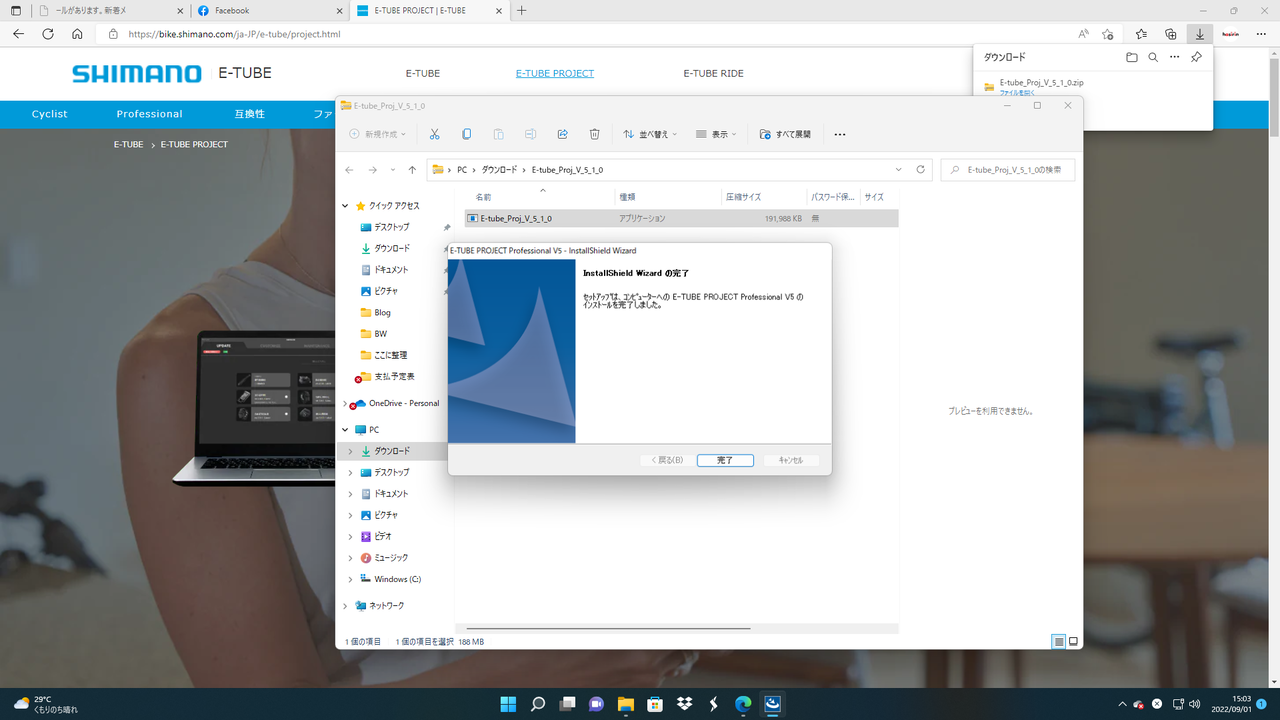Open the 表示 view dropdown

click(x=715, y=134)
